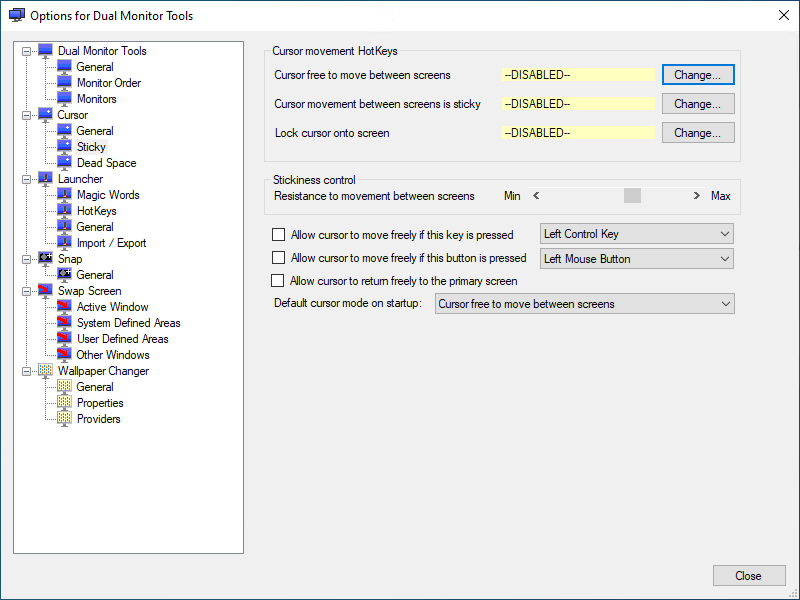Image resolution: width=800 pixels, height=600 pixels.
Task: Select General under Launcher
Action: (95, 227)
